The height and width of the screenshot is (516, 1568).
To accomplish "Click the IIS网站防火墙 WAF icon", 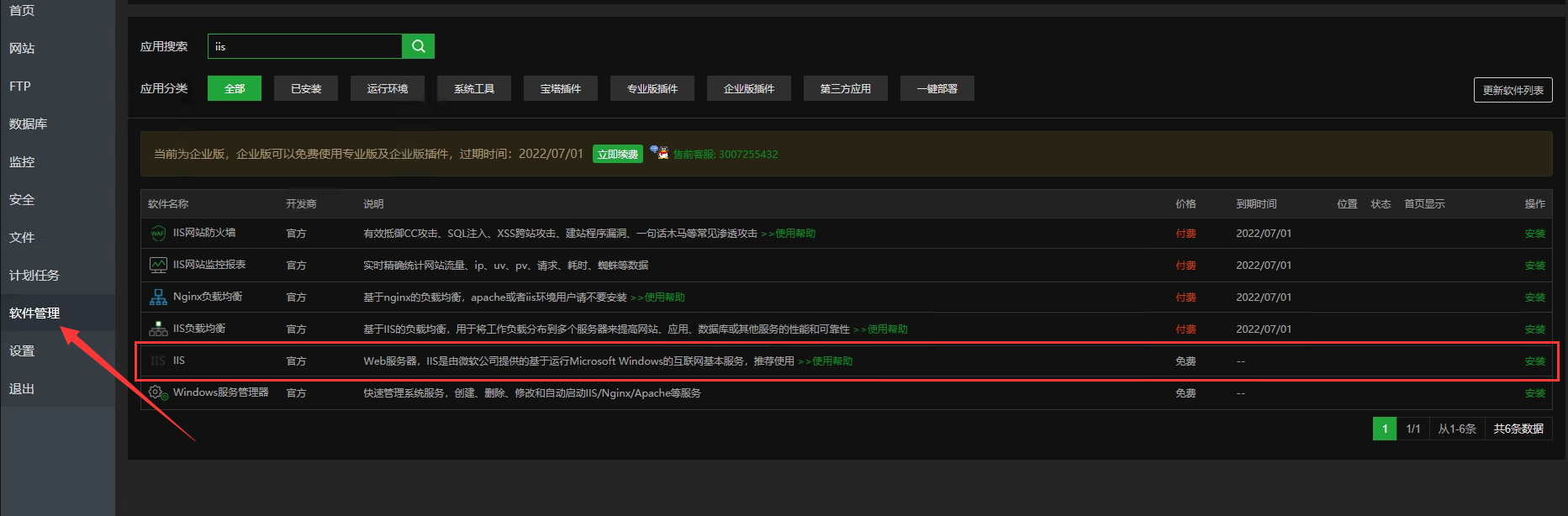I will coord(158,234).
